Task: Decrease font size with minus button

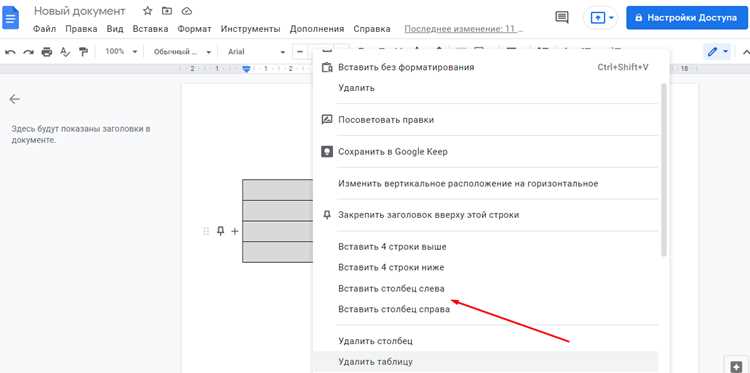Action: point(300,52)
